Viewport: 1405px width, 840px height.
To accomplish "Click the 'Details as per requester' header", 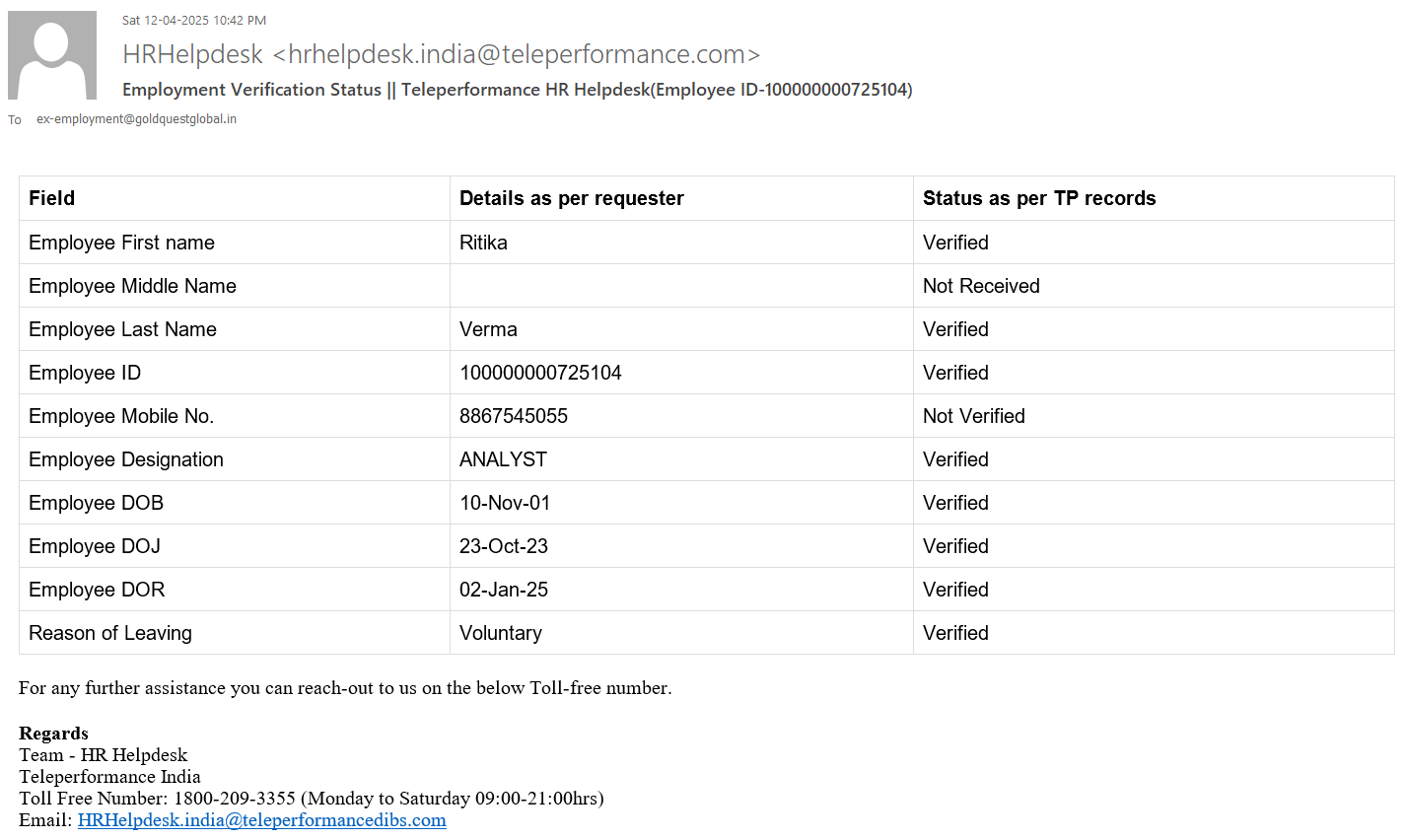I will 571,198.
